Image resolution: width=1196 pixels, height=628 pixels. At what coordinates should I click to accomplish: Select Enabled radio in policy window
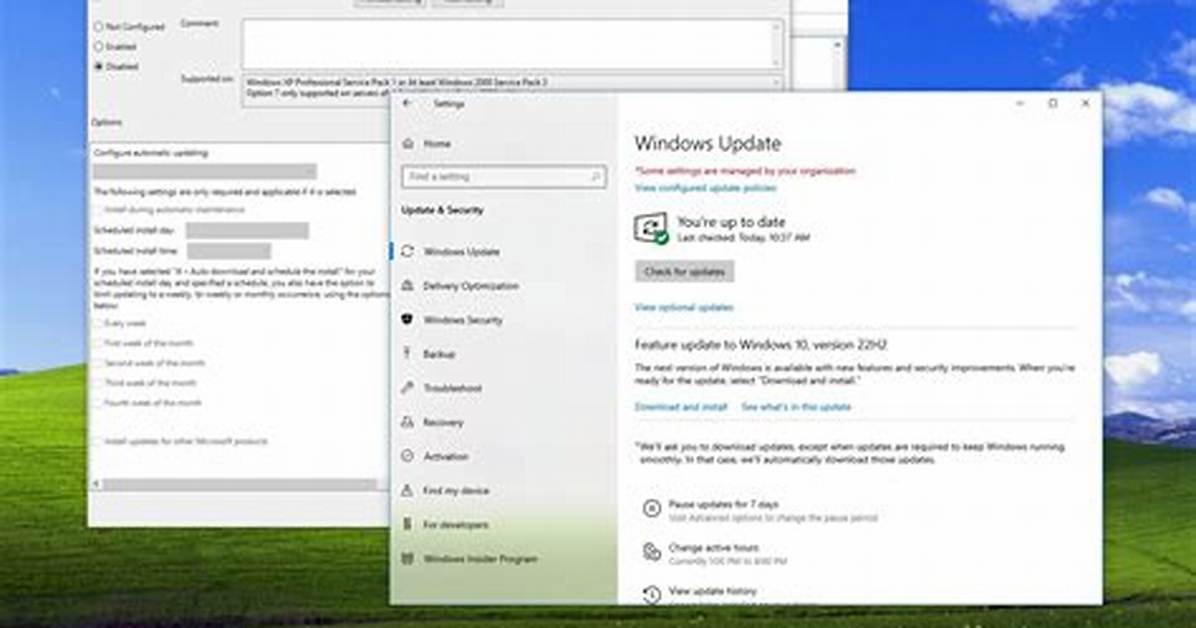pos(98,47)
